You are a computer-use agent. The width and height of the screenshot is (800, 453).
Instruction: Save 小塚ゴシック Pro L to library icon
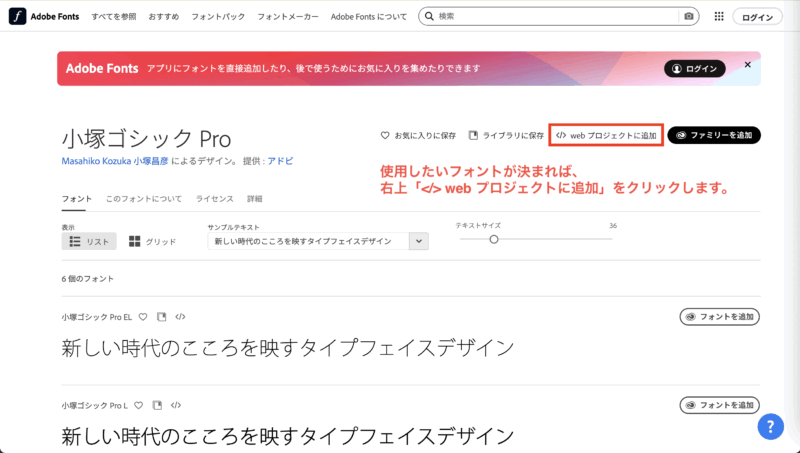coord(157,405)
